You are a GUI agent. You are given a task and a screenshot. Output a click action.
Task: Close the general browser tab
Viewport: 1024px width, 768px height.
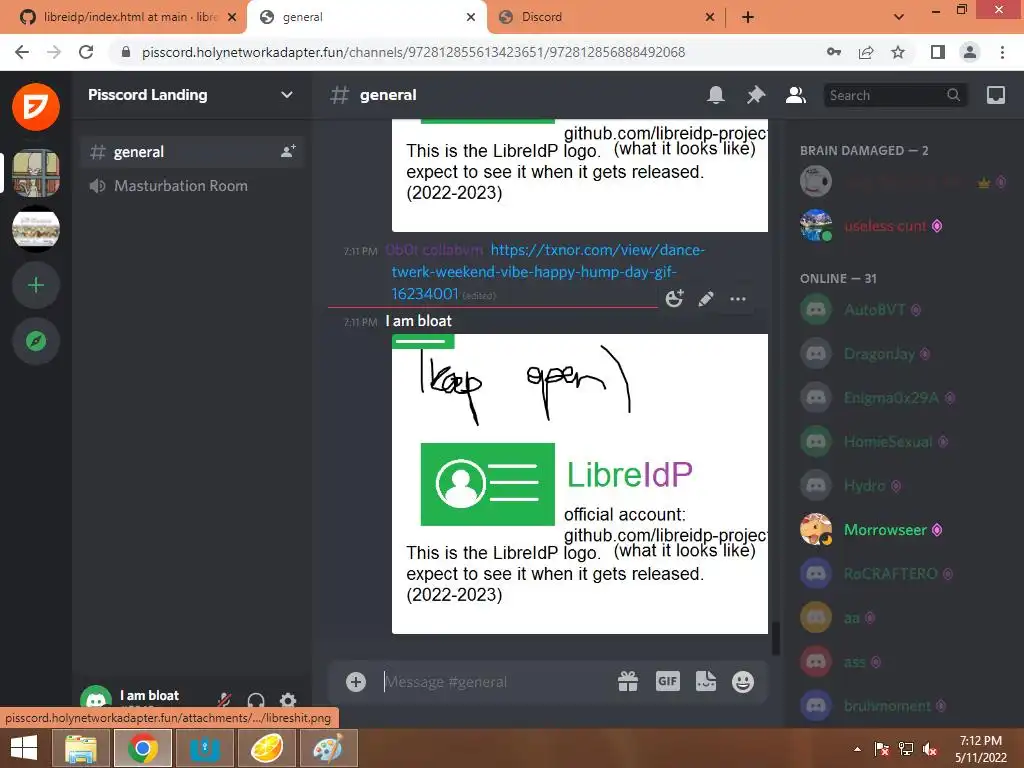[471, 18]
